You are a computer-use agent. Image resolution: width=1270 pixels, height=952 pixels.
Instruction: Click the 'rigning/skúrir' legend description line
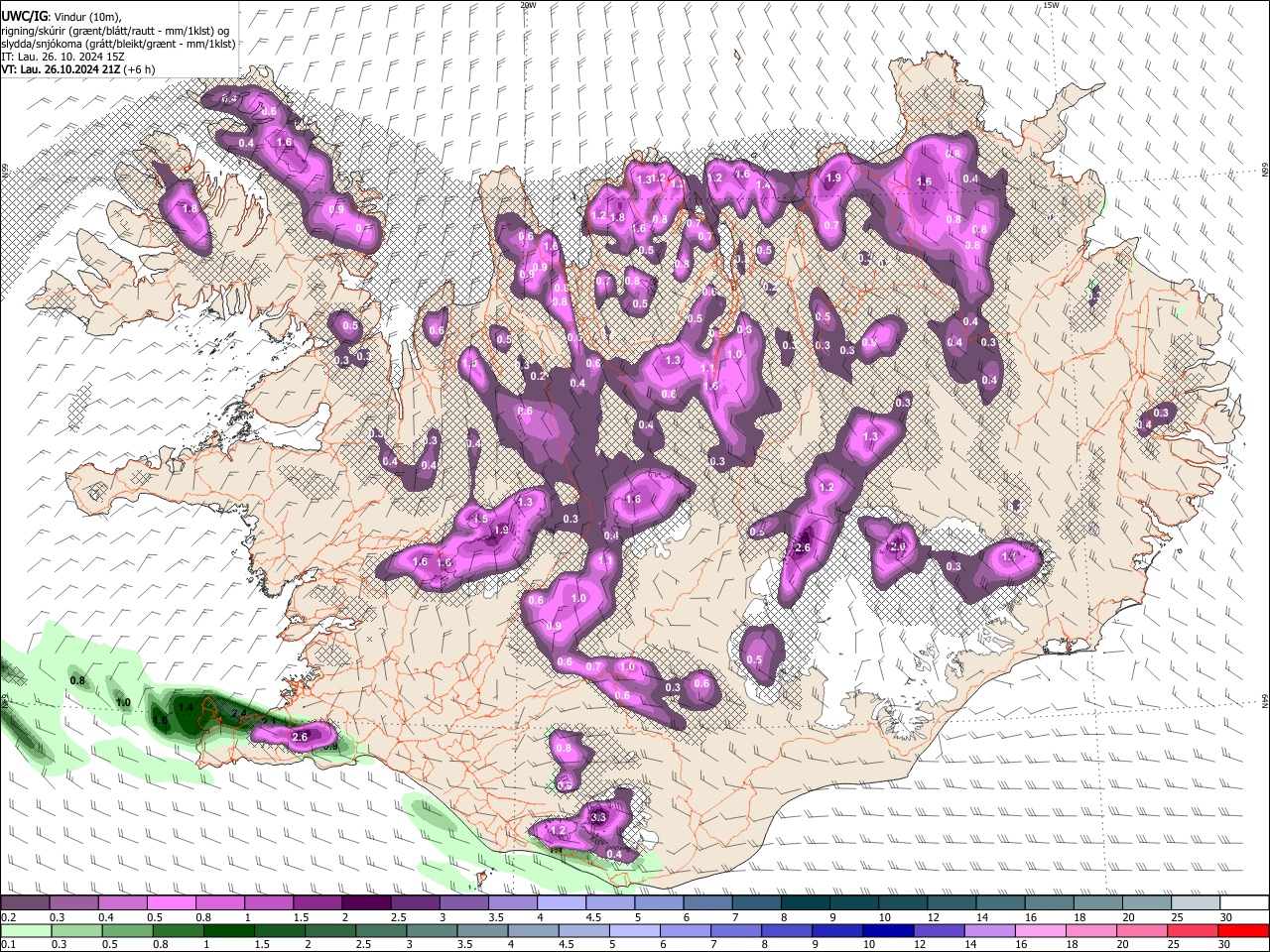115,31
